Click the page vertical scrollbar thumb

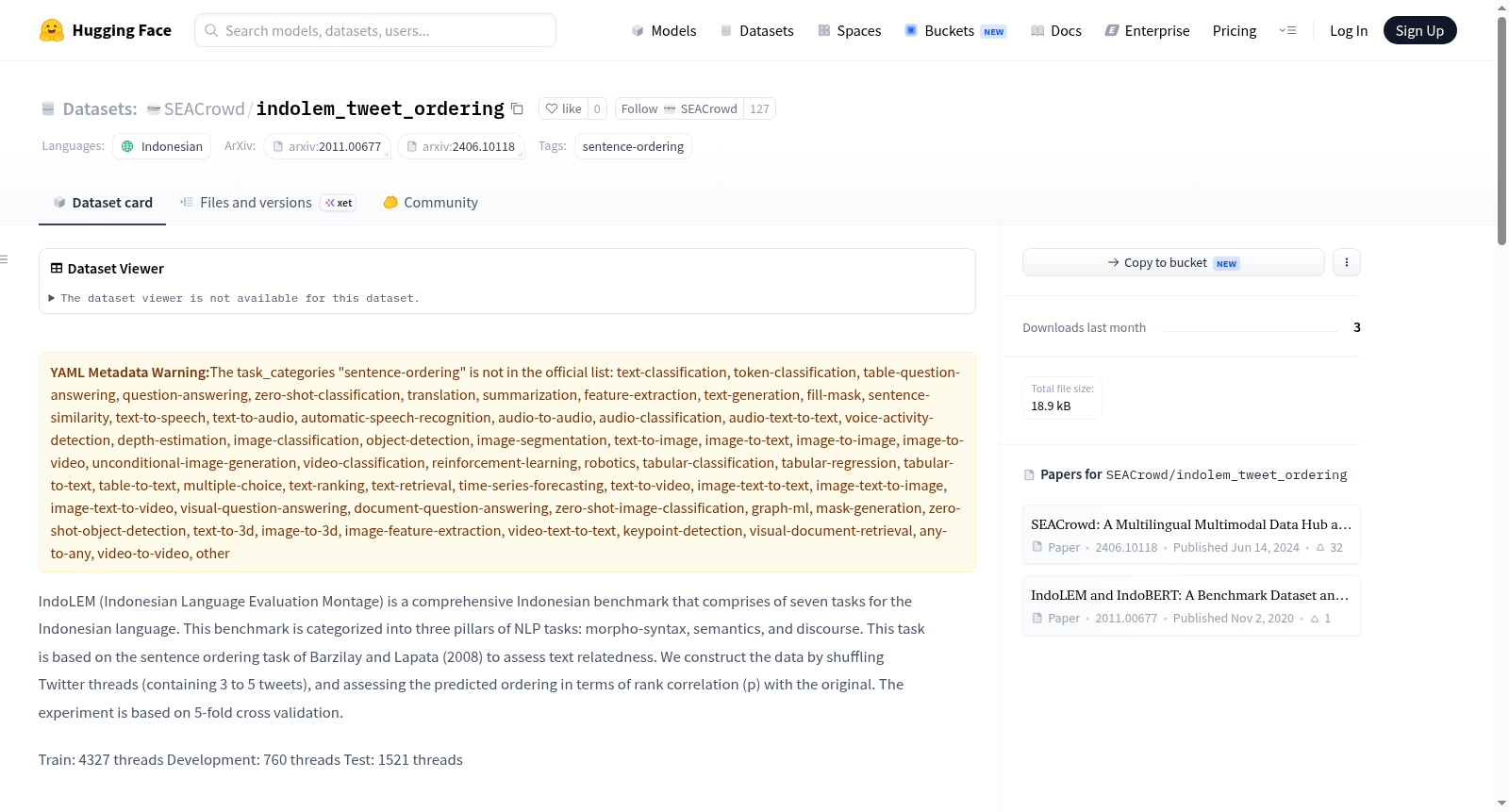1501,130
